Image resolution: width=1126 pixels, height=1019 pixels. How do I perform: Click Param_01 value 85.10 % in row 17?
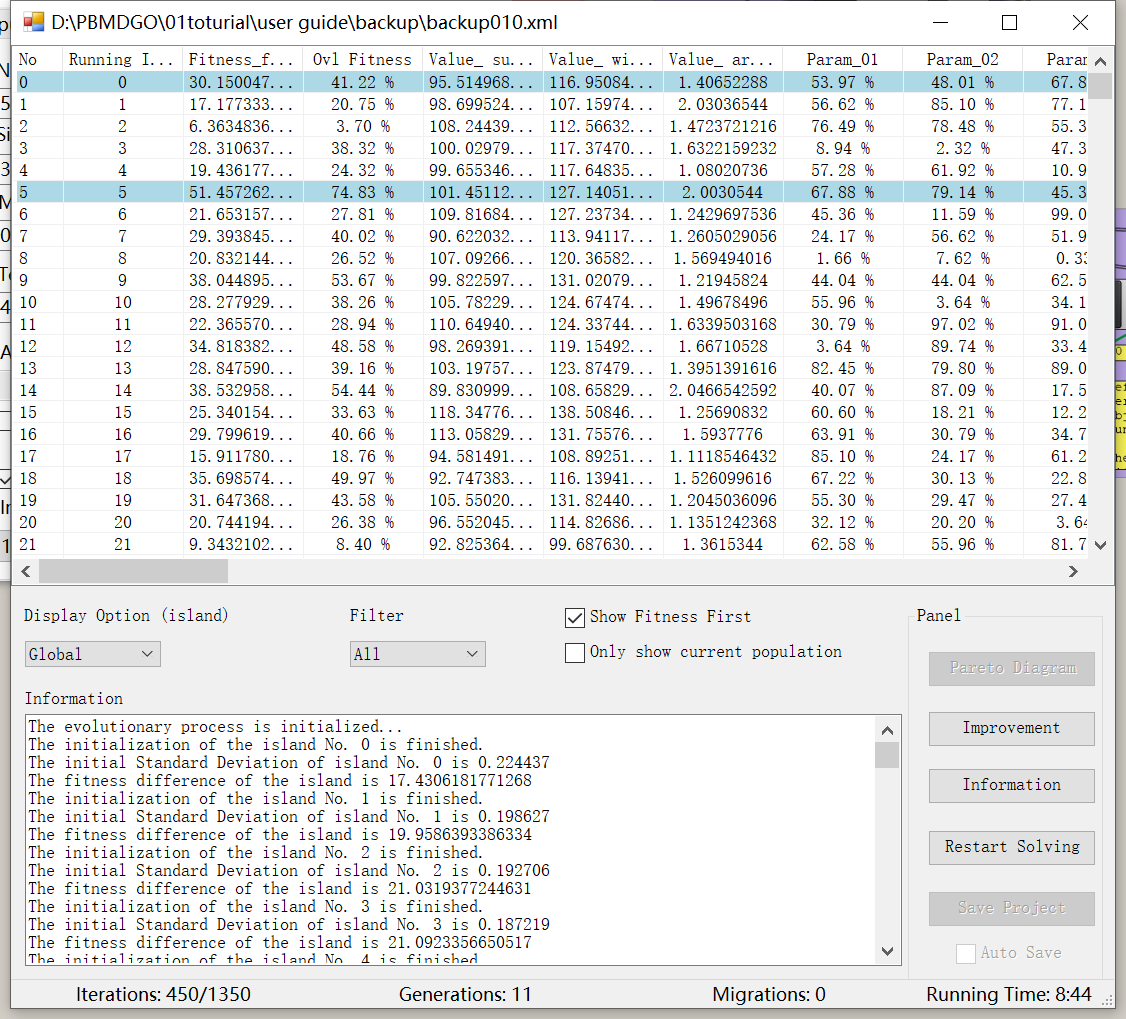click(x=842, y=457)
